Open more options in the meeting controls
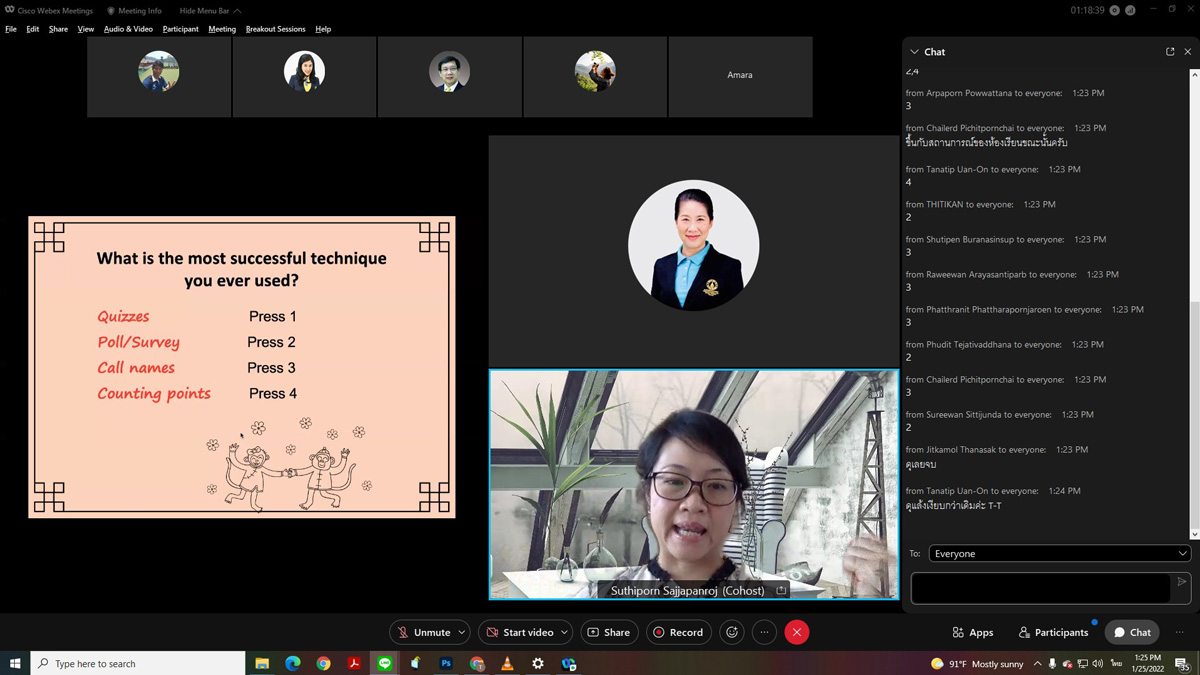Image resolution: width=1200 pixels, height=675 pixels. (x=764, y=632)
